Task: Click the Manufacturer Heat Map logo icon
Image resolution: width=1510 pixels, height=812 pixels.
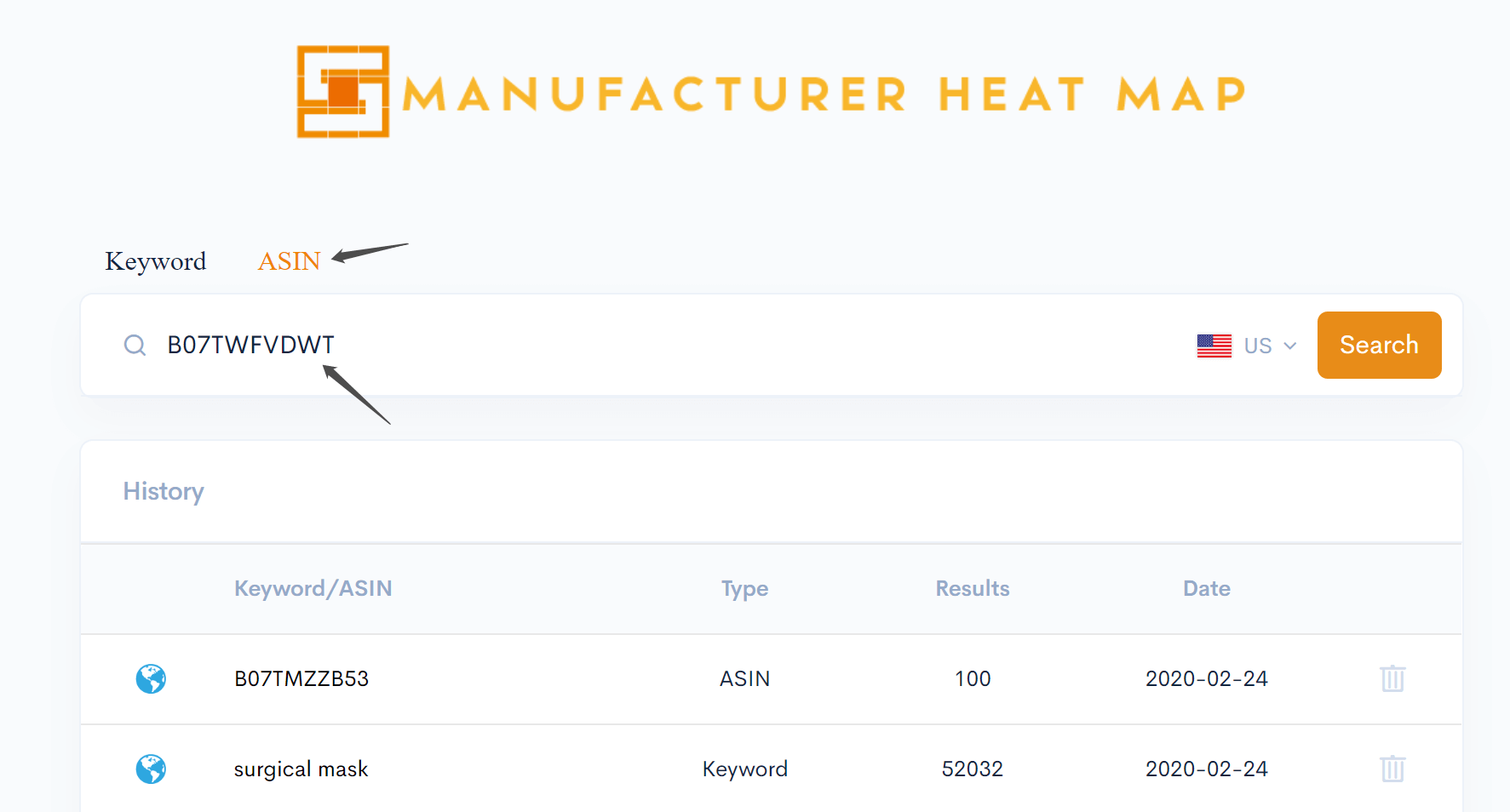Action: (x=343, y=92)
